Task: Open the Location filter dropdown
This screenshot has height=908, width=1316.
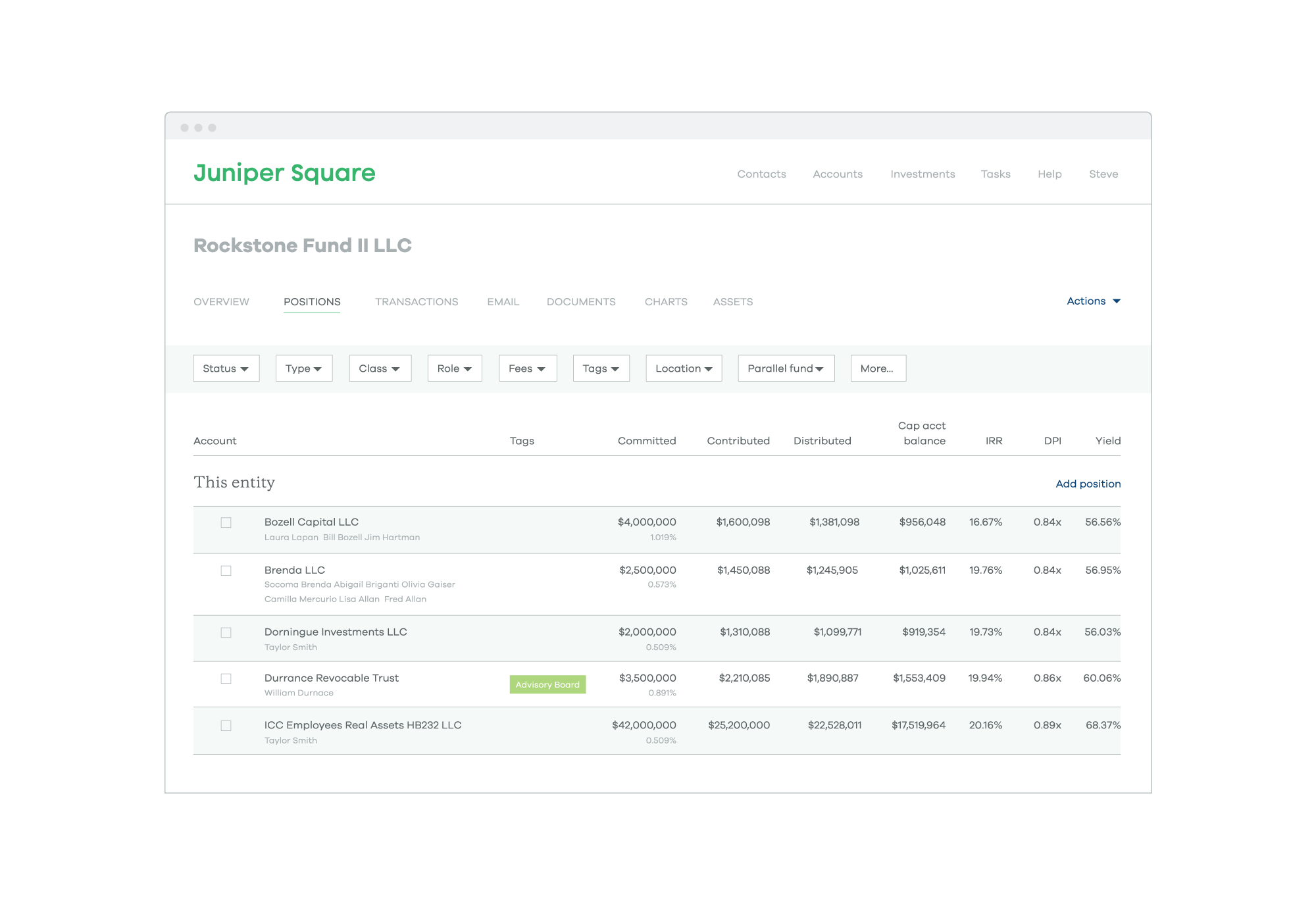Action: pos(683,368)
